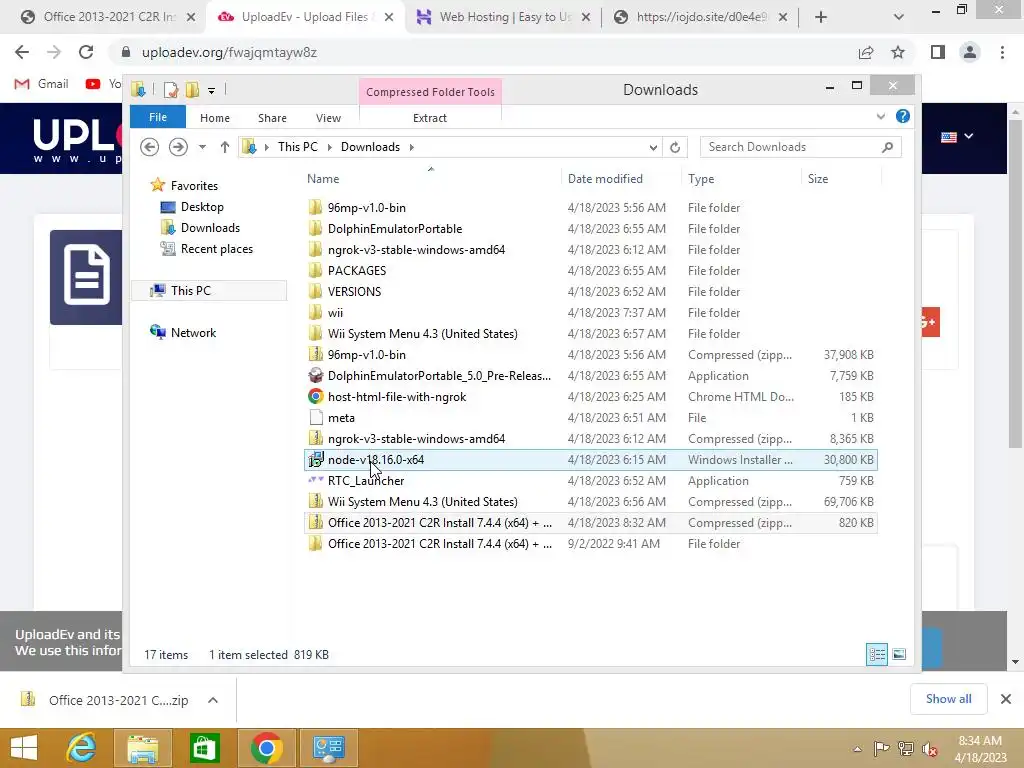The height and width of the screenshot is (768, 1024).
Task: Select Recent places in navigation pane
Action: tap(217, 249)
